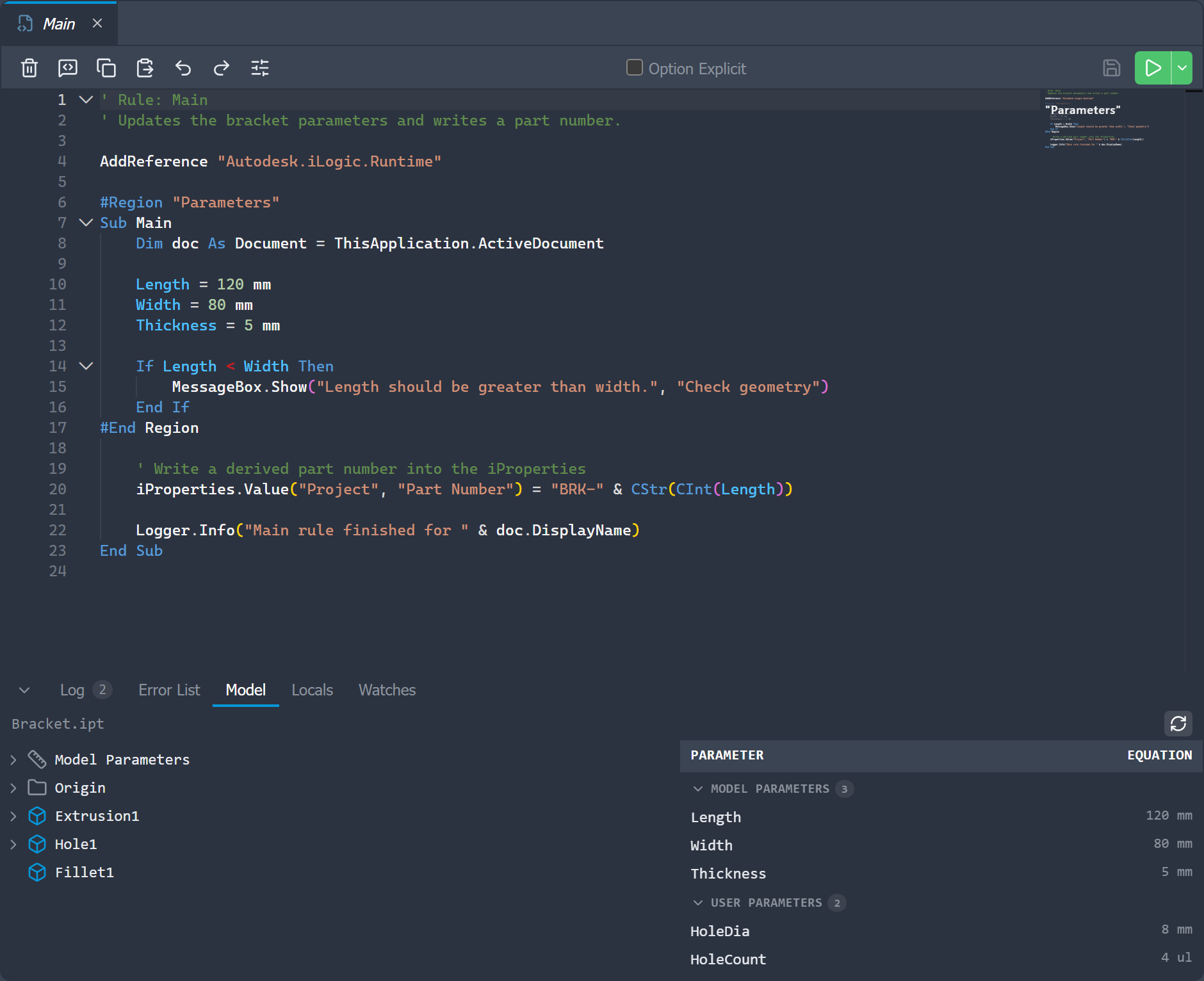
Task: Click the Origin folder icon
Action: (x=37, y=788)
